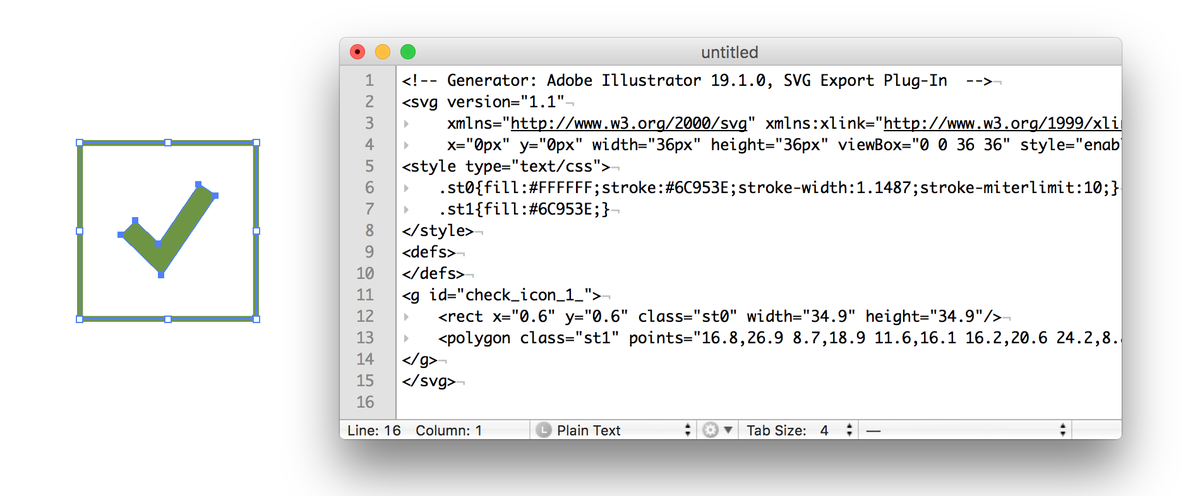Open the bundle gear menu in status bar
Viewport: 1200px width, 496px height.
(711, 430)
